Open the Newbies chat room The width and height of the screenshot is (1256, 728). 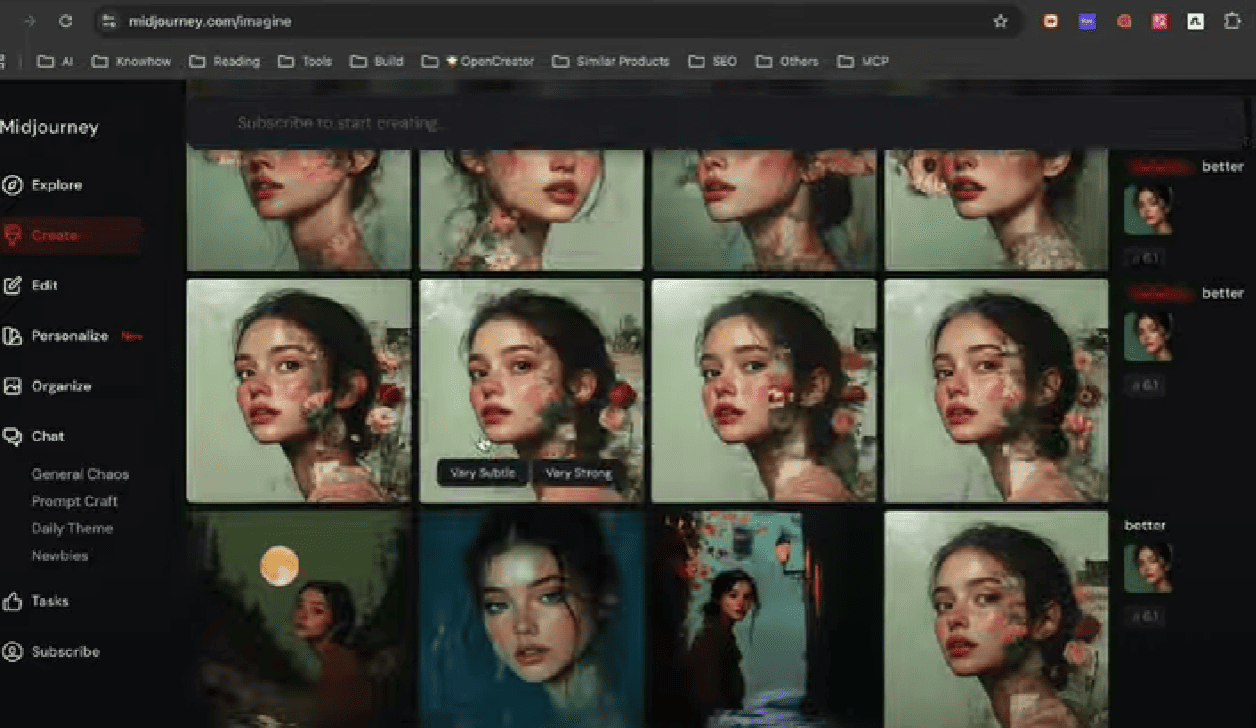point(60,555)
